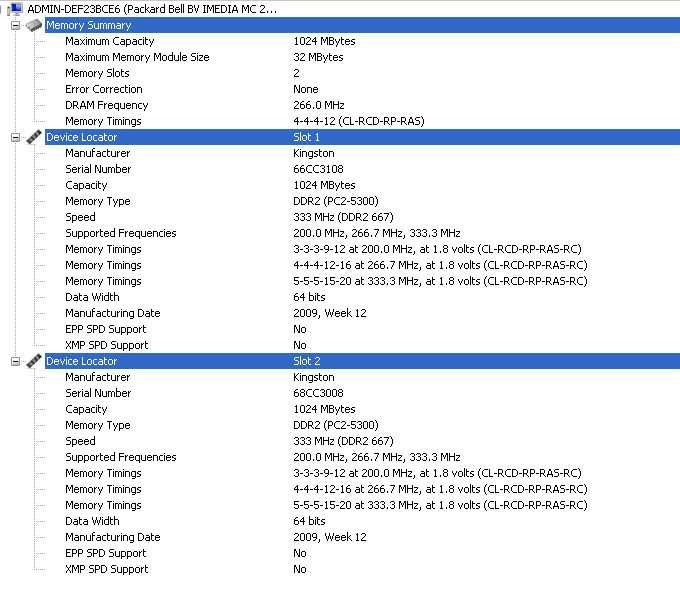Select the Maximum Capacity row
This screenshot has width=680, height=613.
110,41
